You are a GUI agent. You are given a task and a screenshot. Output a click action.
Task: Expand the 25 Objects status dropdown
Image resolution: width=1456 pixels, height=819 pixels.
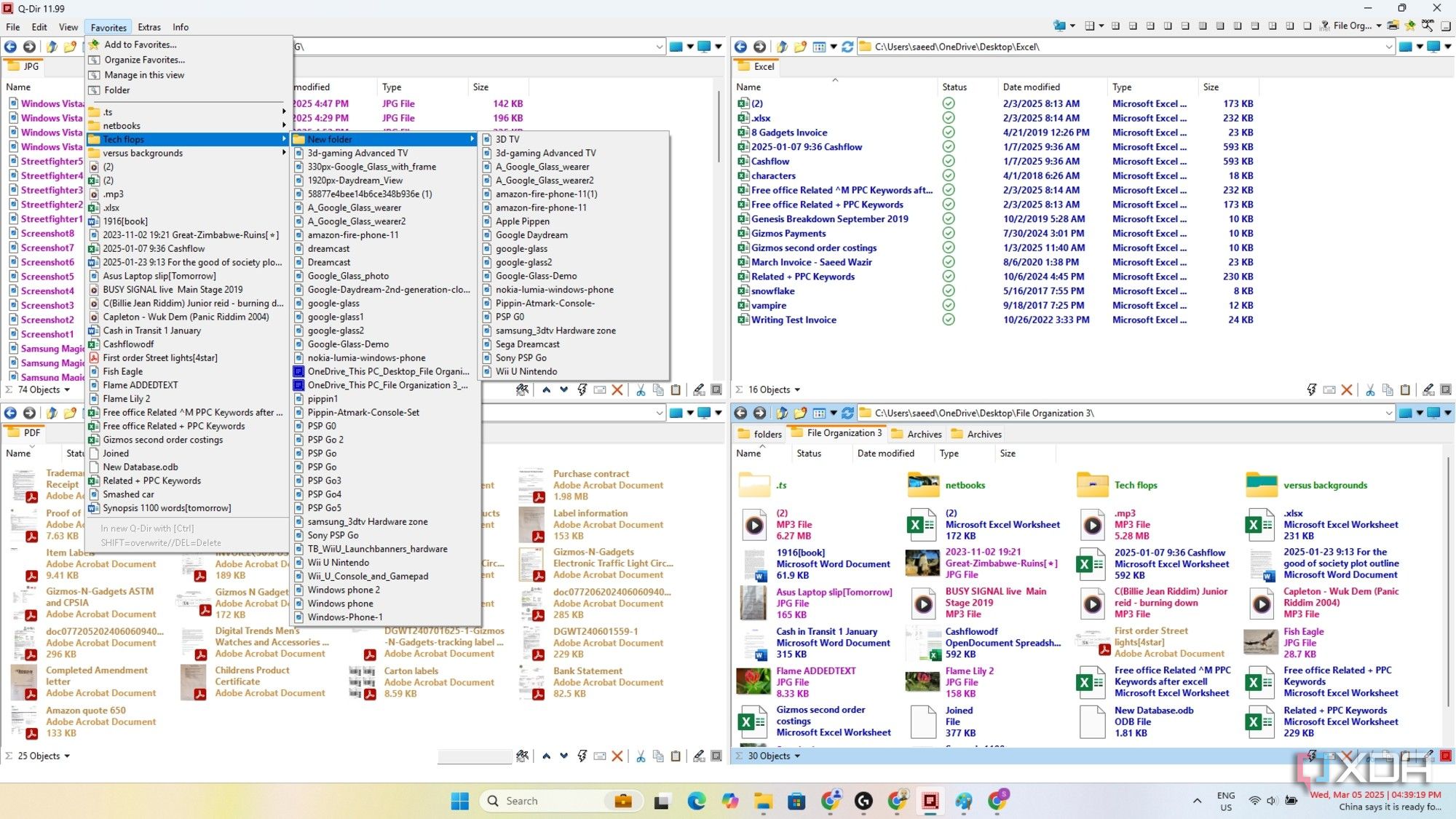[67, 756]
